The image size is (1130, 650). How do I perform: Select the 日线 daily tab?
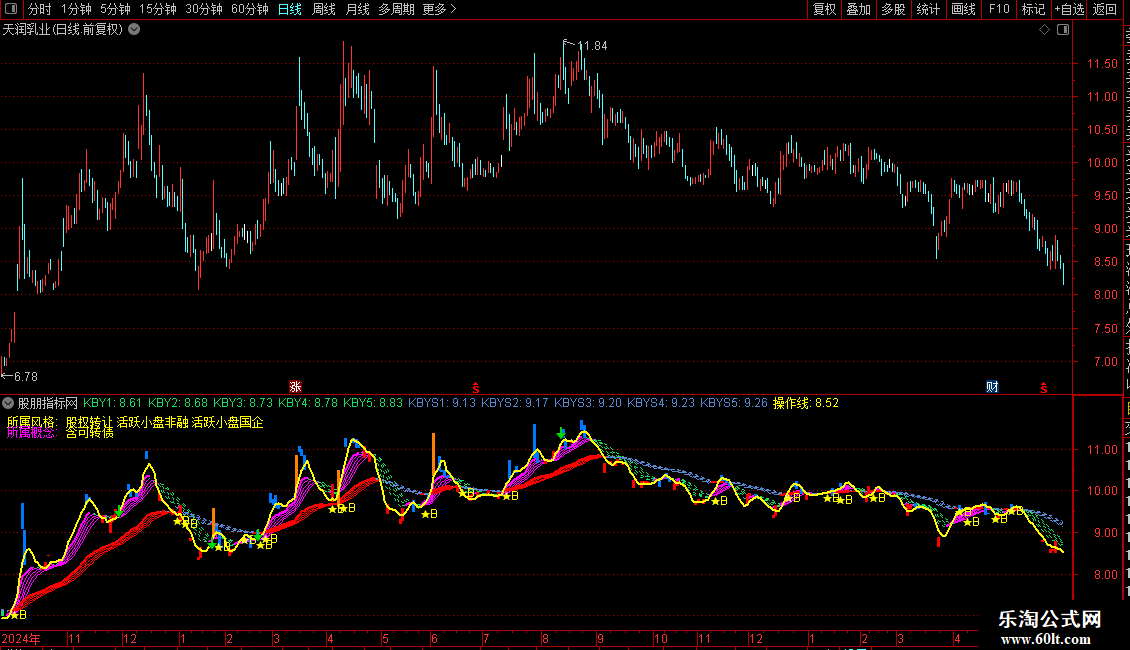290,9
